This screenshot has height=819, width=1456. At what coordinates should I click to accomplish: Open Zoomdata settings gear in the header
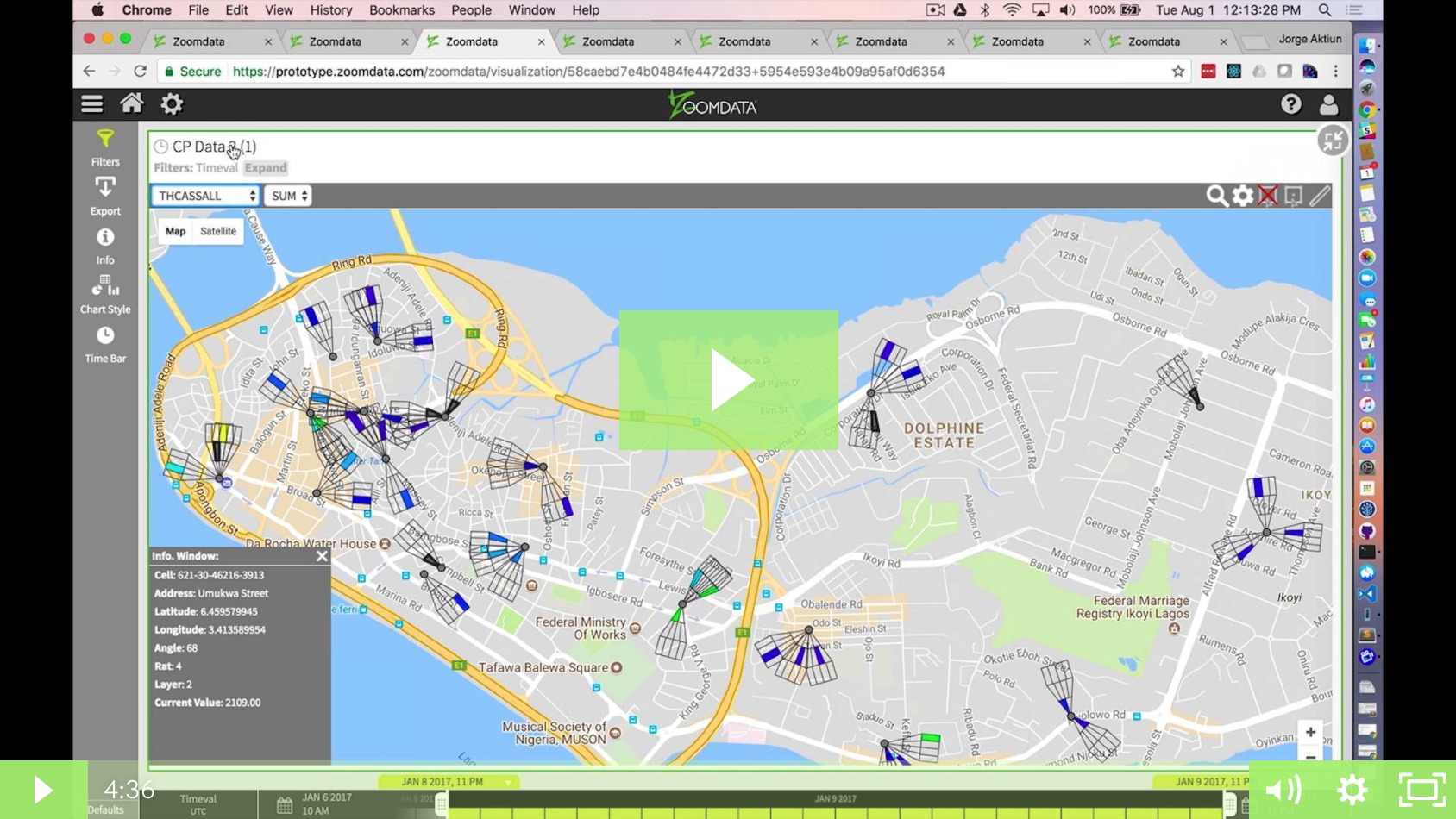point(172,104)
